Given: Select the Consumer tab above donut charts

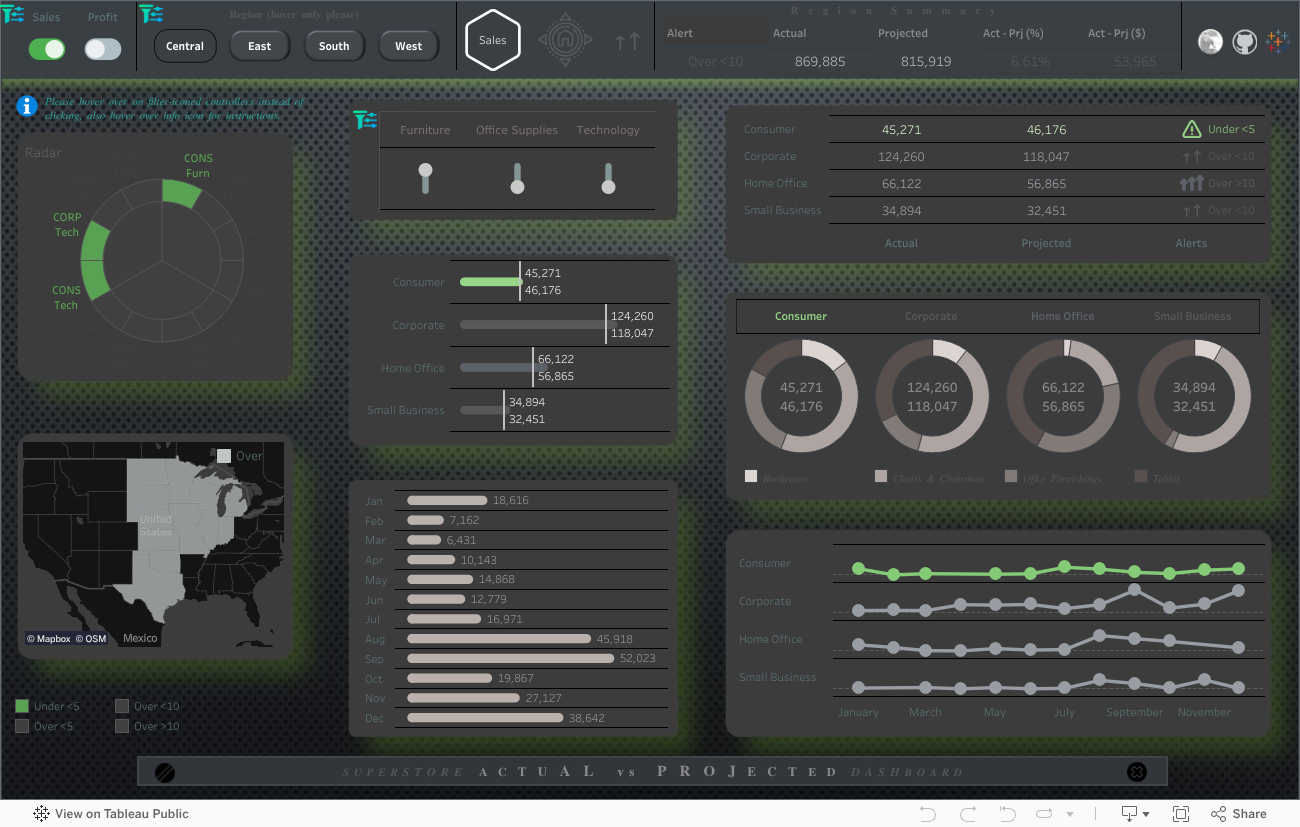Looking at the screenshot, I should (x=801, y=316).
